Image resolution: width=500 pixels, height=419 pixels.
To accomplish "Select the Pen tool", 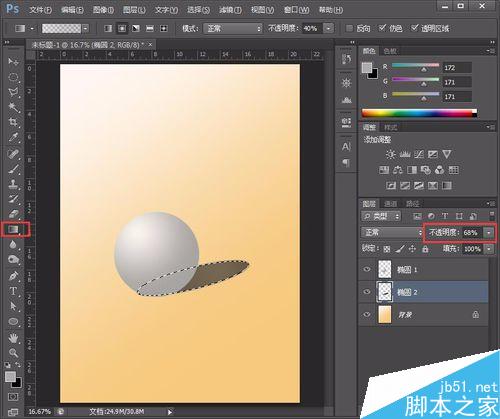I will [13, 276].
